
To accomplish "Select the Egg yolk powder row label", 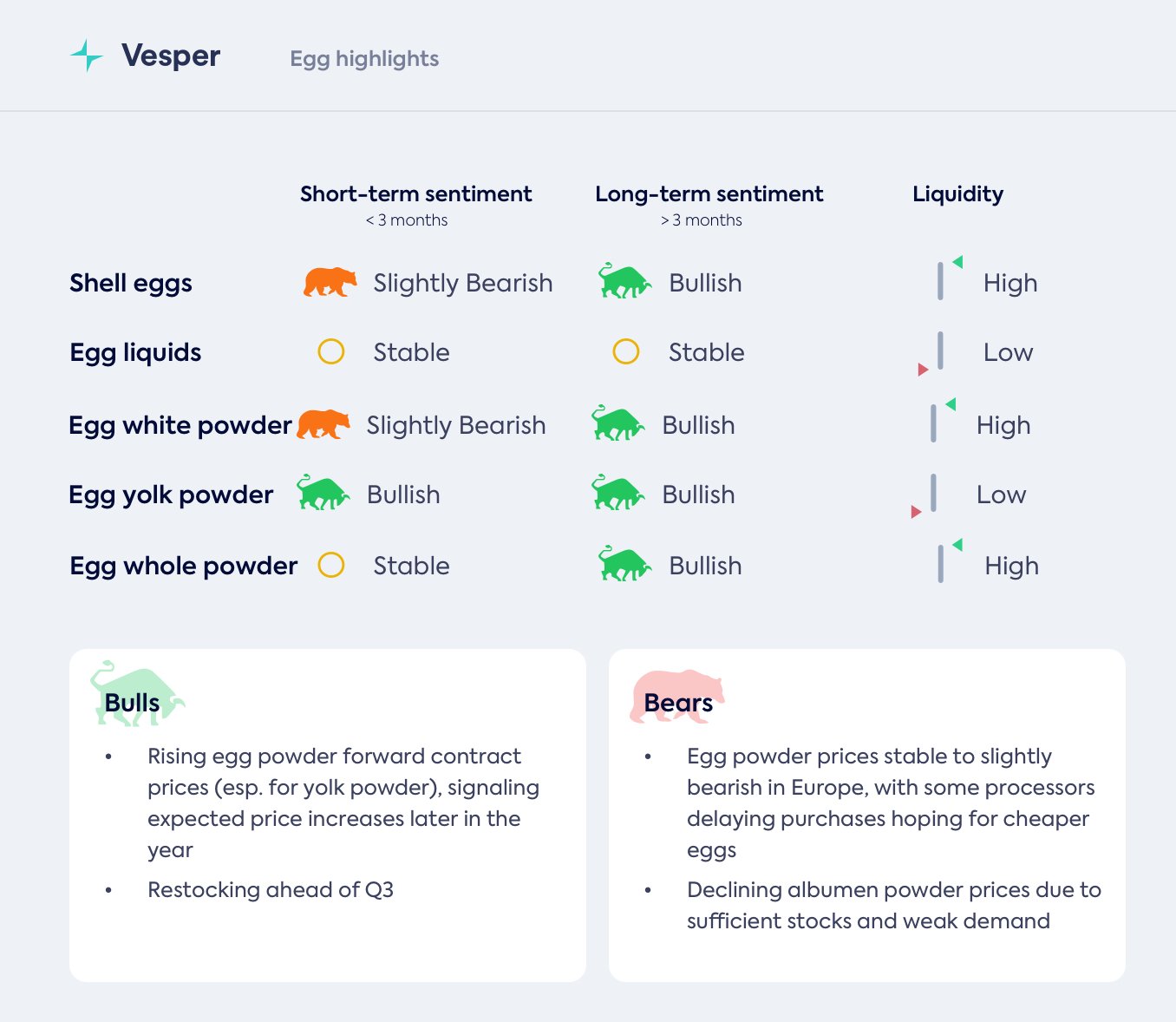I will coord(171,495).
